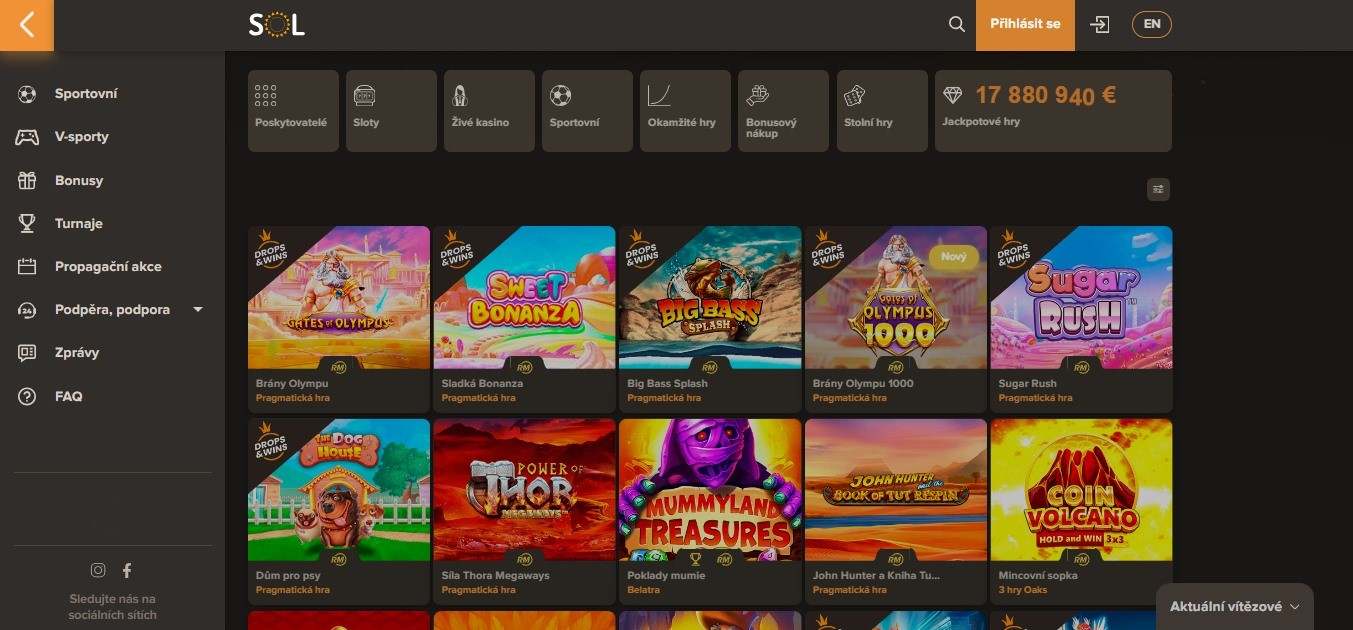Click the gift icon beside Bonusy
Image resolution: width=1353 pixels, height=630 pixels.
coord(27,181)
